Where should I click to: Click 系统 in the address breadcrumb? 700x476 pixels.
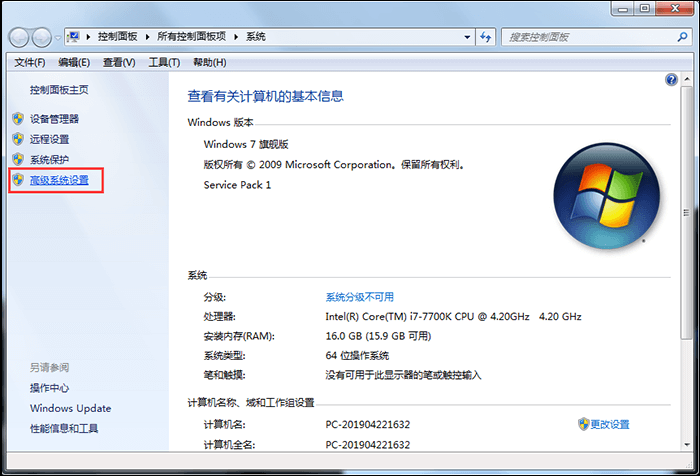[256, 37]
